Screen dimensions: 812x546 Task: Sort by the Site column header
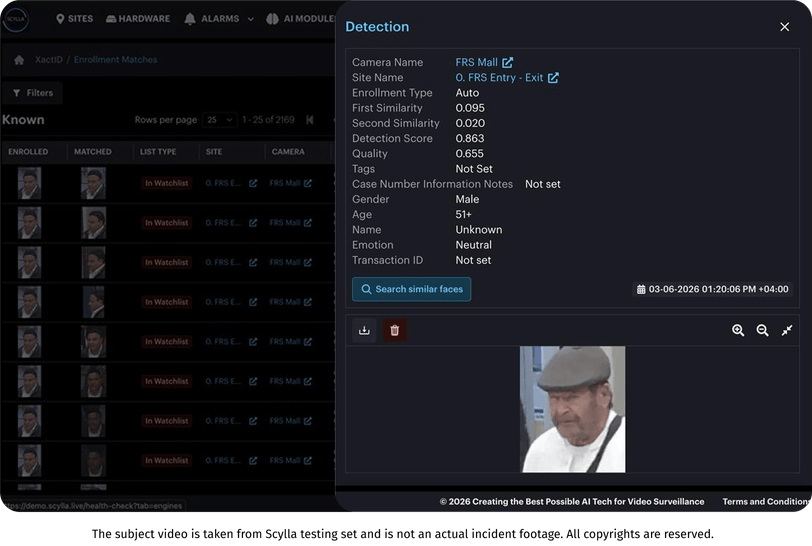[214, 152]
